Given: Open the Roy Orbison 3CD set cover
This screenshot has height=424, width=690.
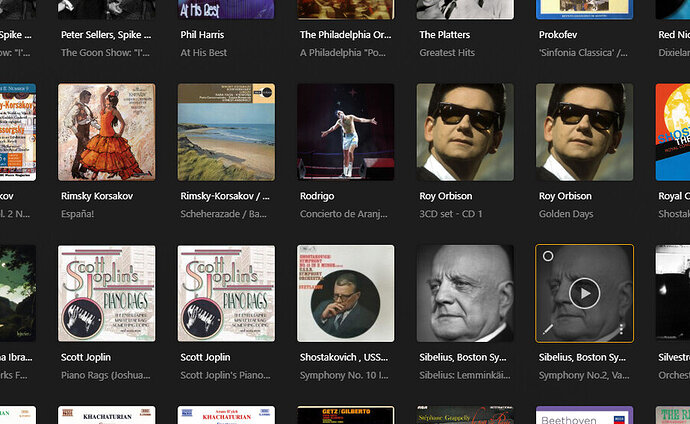Looking at the screenshot, I should [x=465, y=132].
